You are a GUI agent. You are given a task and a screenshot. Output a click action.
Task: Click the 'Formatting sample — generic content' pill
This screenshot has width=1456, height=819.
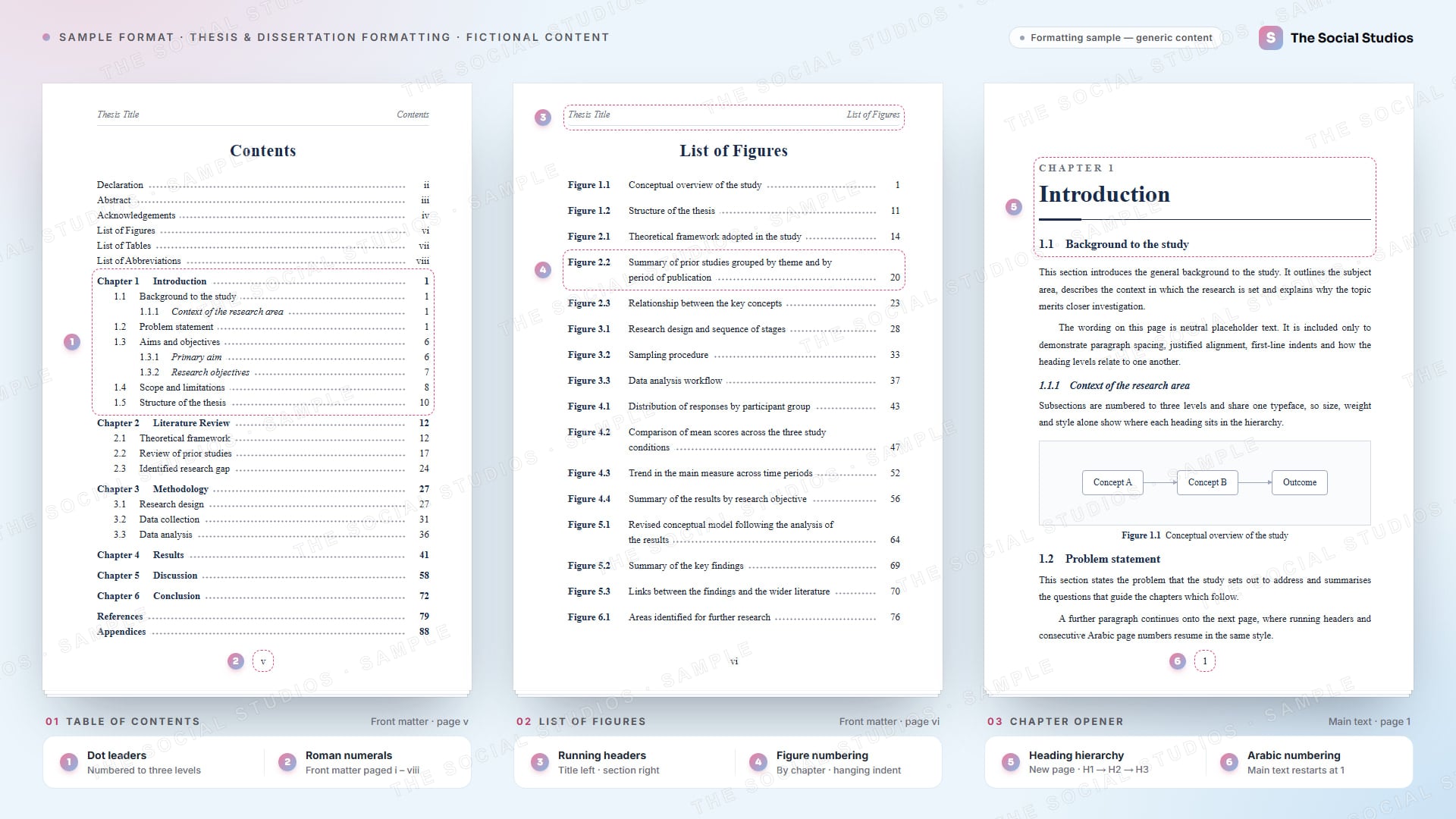[1116, 38]
